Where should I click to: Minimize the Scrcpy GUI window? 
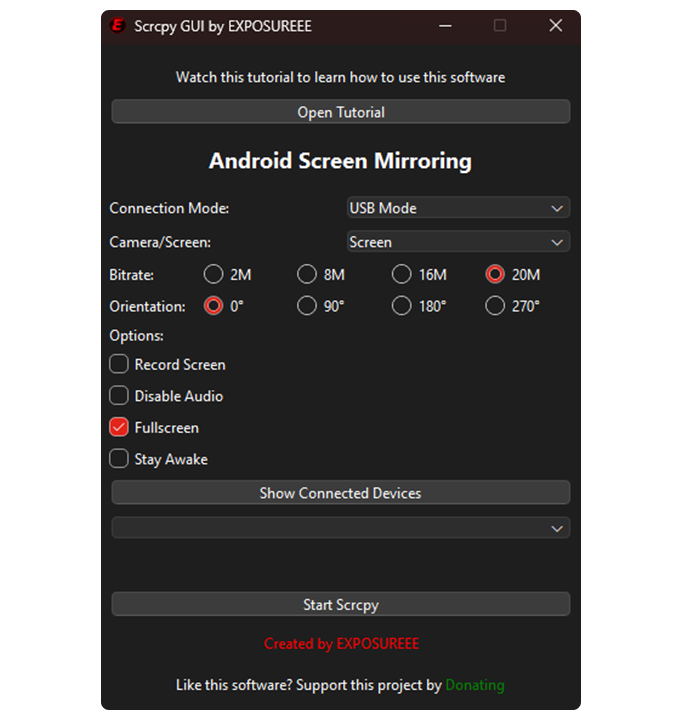click(445, 26)
